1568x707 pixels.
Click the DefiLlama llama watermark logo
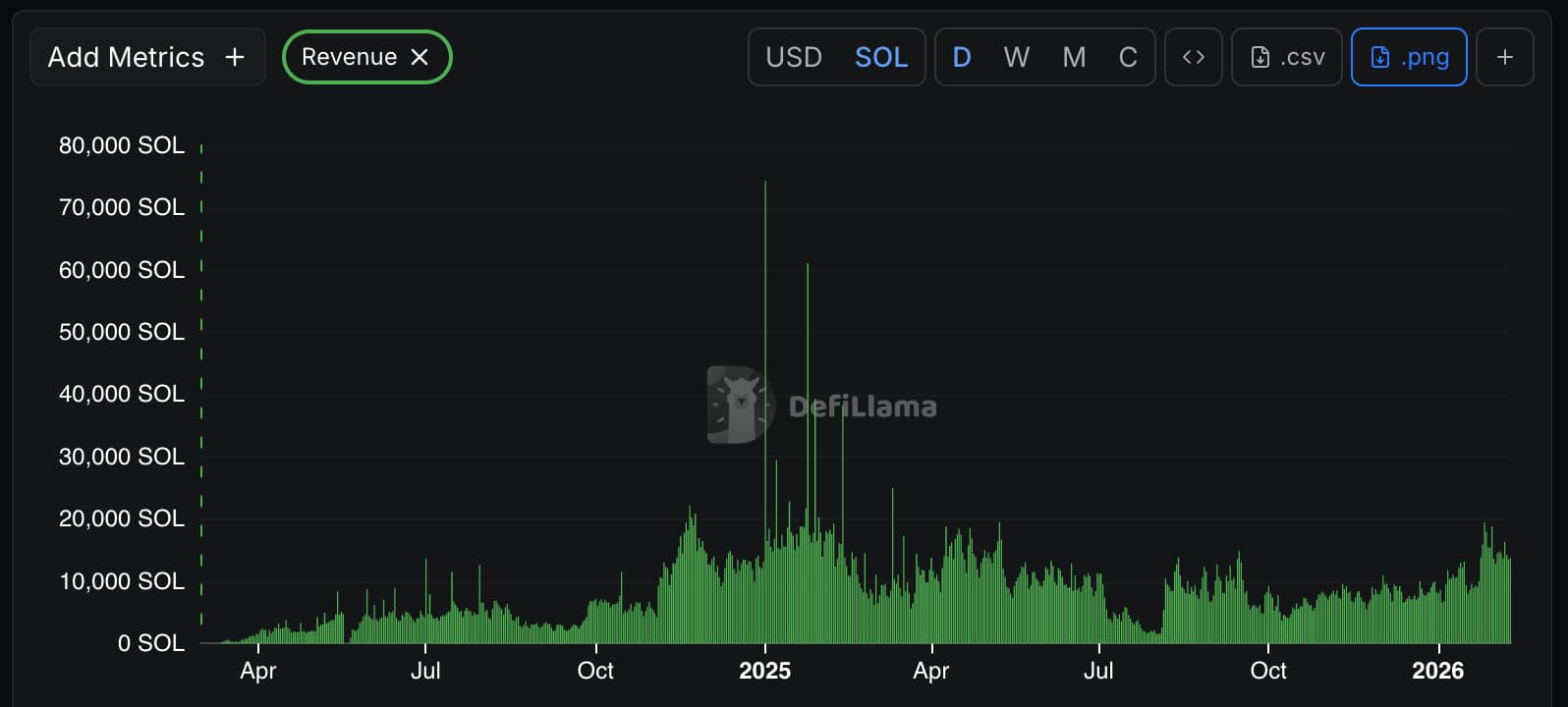click(x=739, y=405)
